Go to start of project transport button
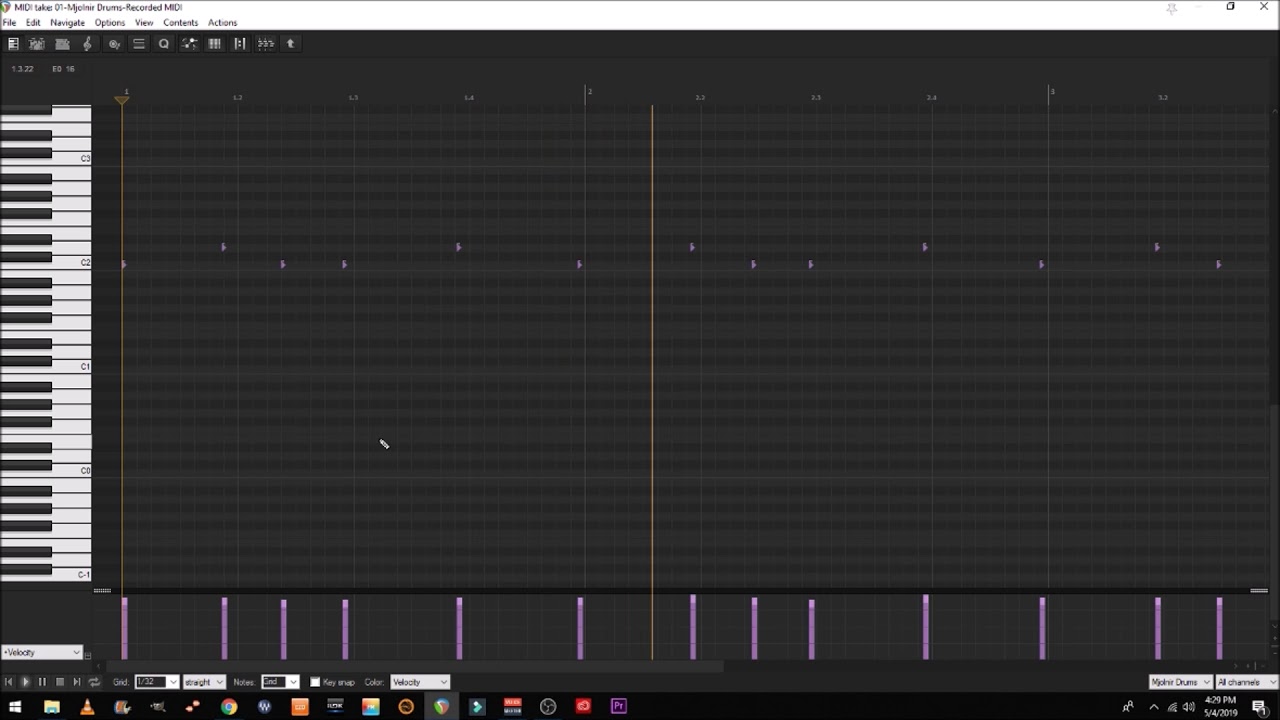The image size is (1280, 720). coord(8,682)
